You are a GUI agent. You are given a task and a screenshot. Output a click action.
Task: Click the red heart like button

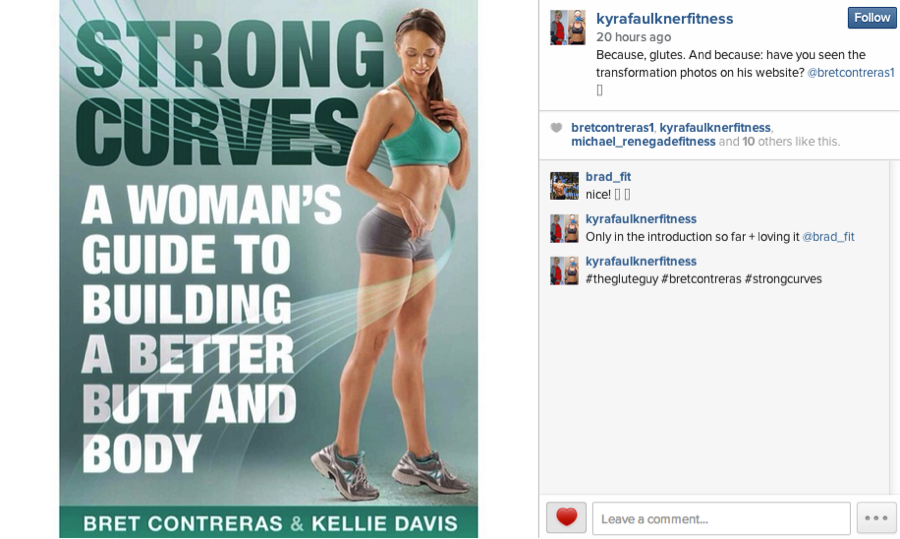click(566, 518)
